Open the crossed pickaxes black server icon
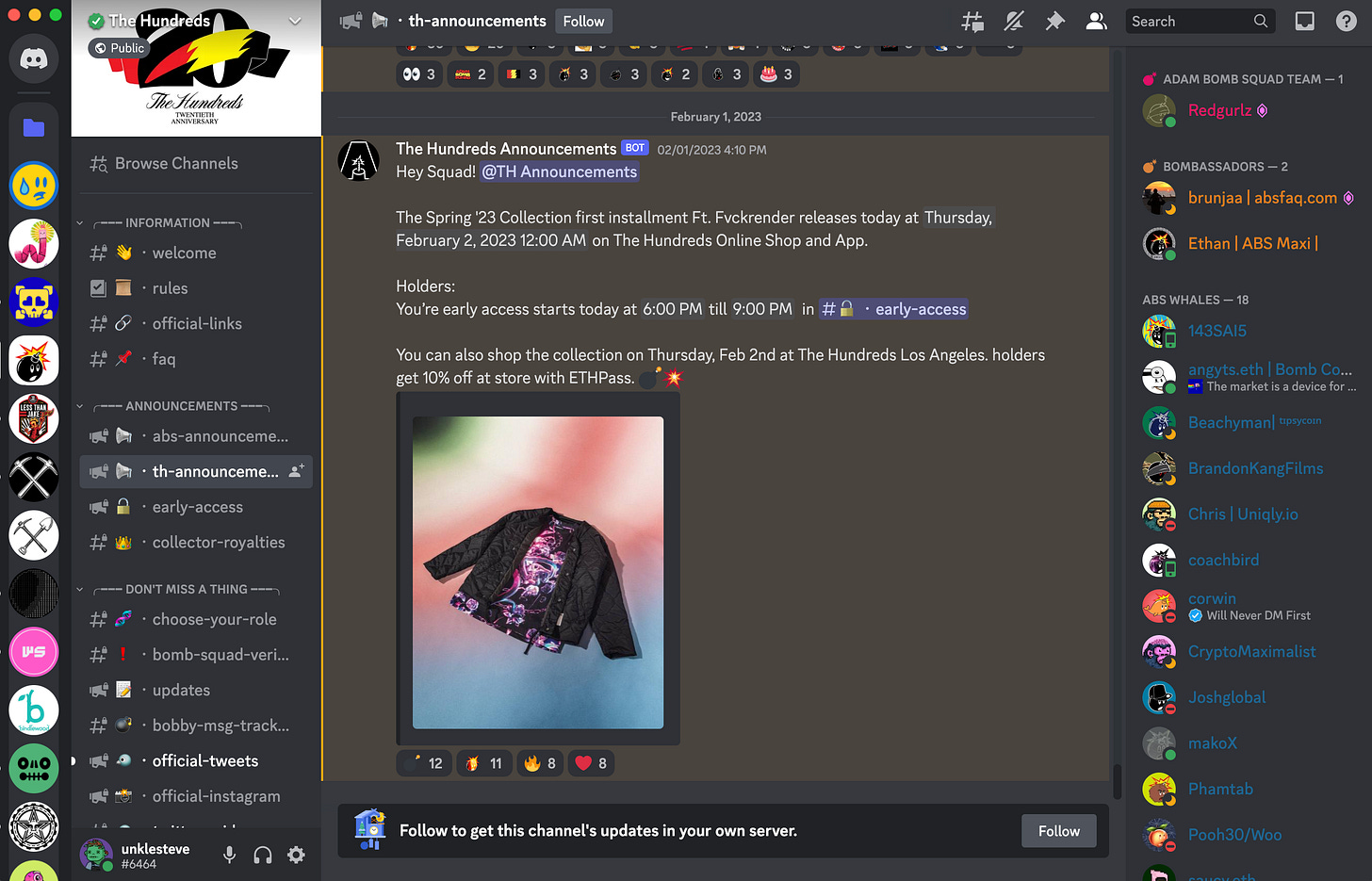 pos(34,478)
